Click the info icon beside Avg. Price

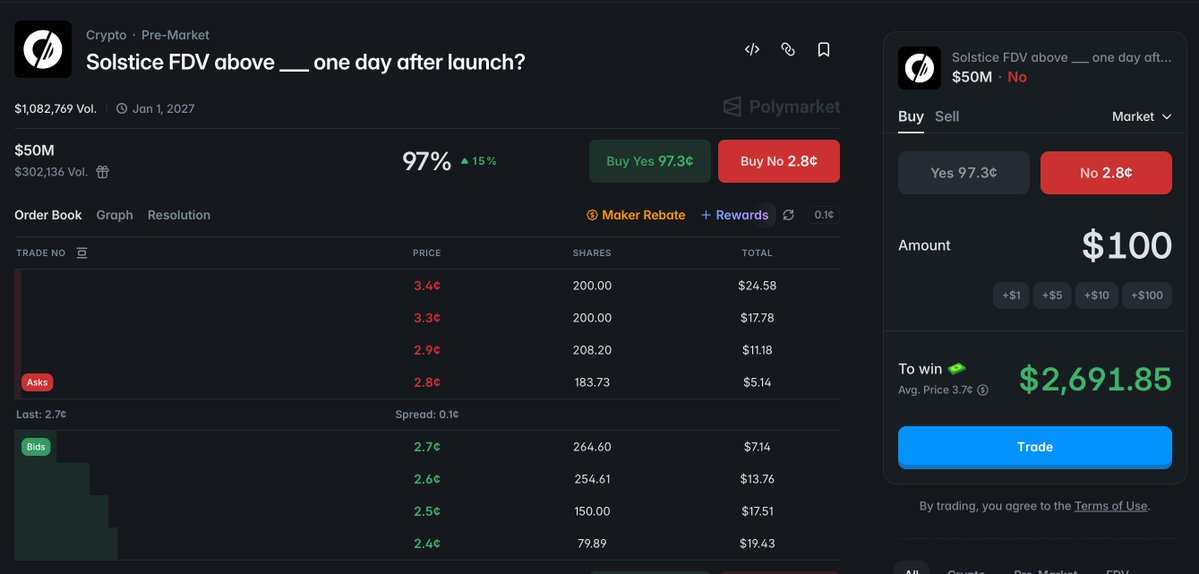pos(983,390)
